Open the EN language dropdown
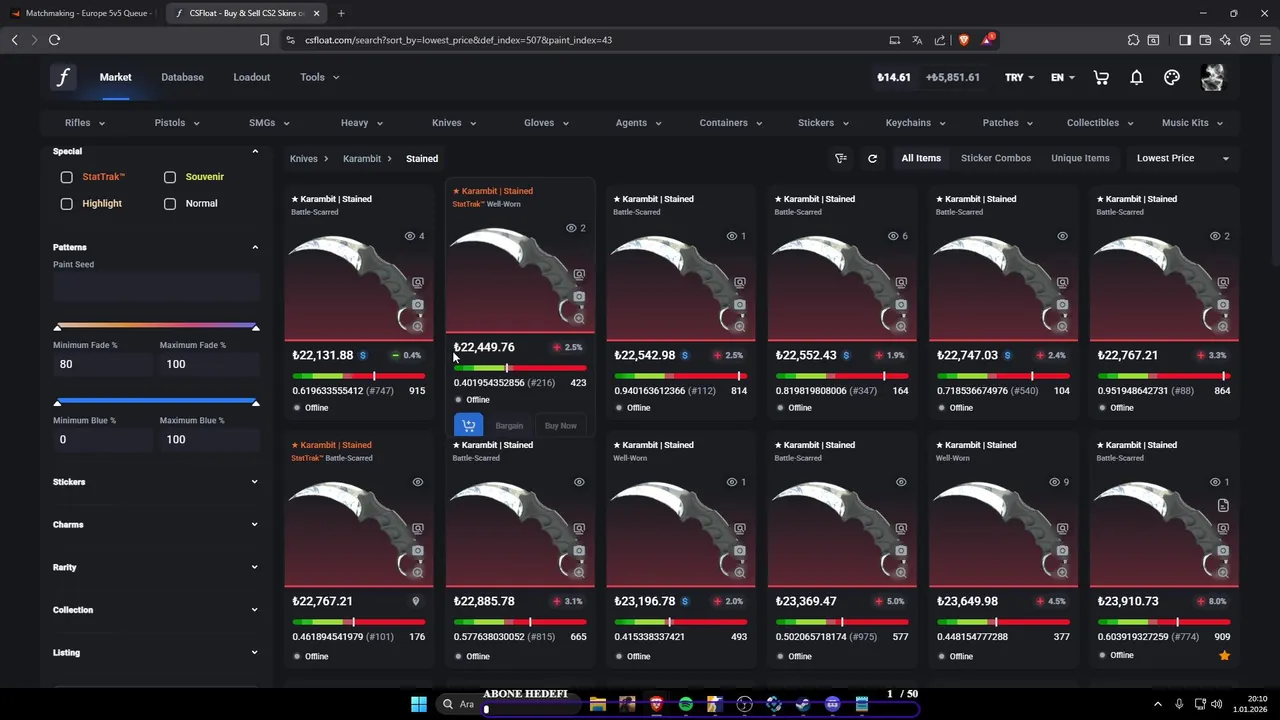The image size is (1280, 720). tap(1063, 77)
